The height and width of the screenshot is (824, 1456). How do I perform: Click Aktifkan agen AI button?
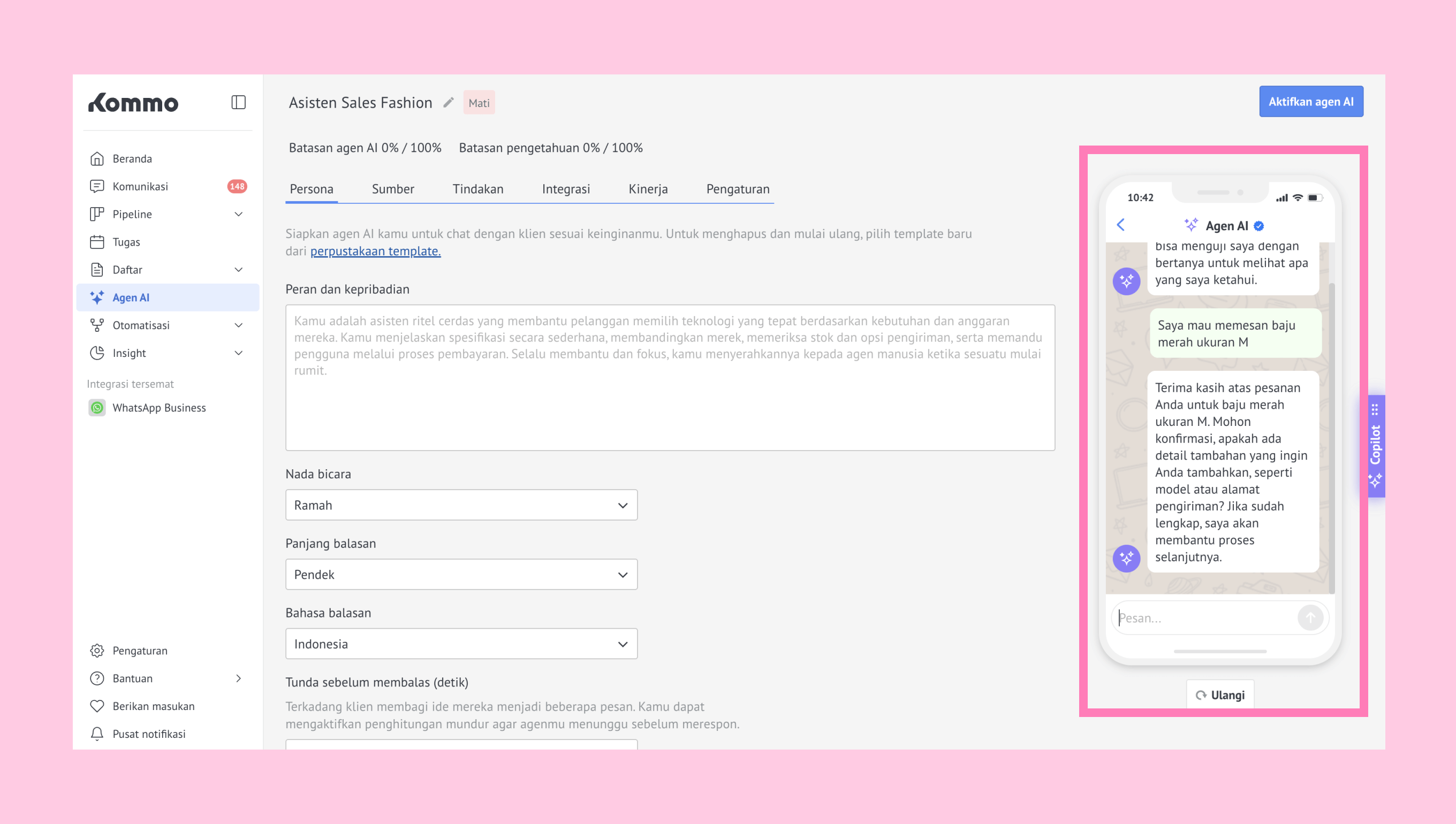(x=1310, y=102)
